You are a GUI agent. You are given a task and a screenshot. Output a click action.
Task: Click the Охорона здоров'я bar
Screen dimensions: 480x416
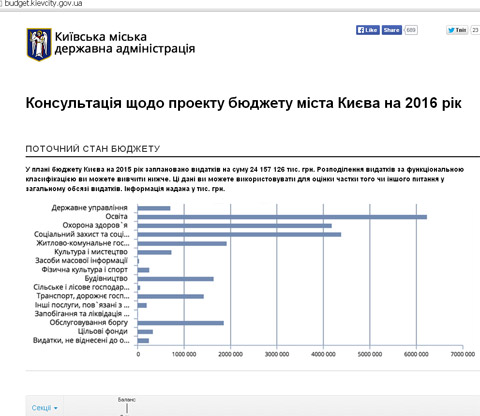tap(234, 226)
